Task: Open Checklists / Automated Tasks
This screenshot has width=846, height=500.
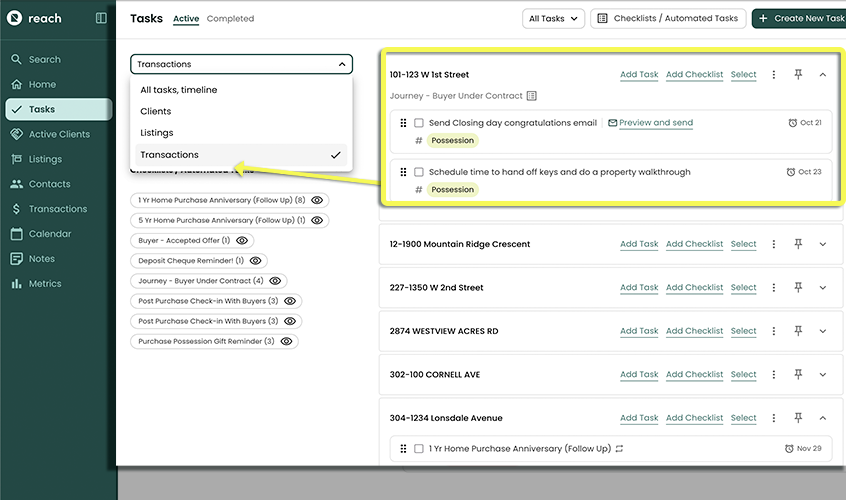Action: pos(667,18)
